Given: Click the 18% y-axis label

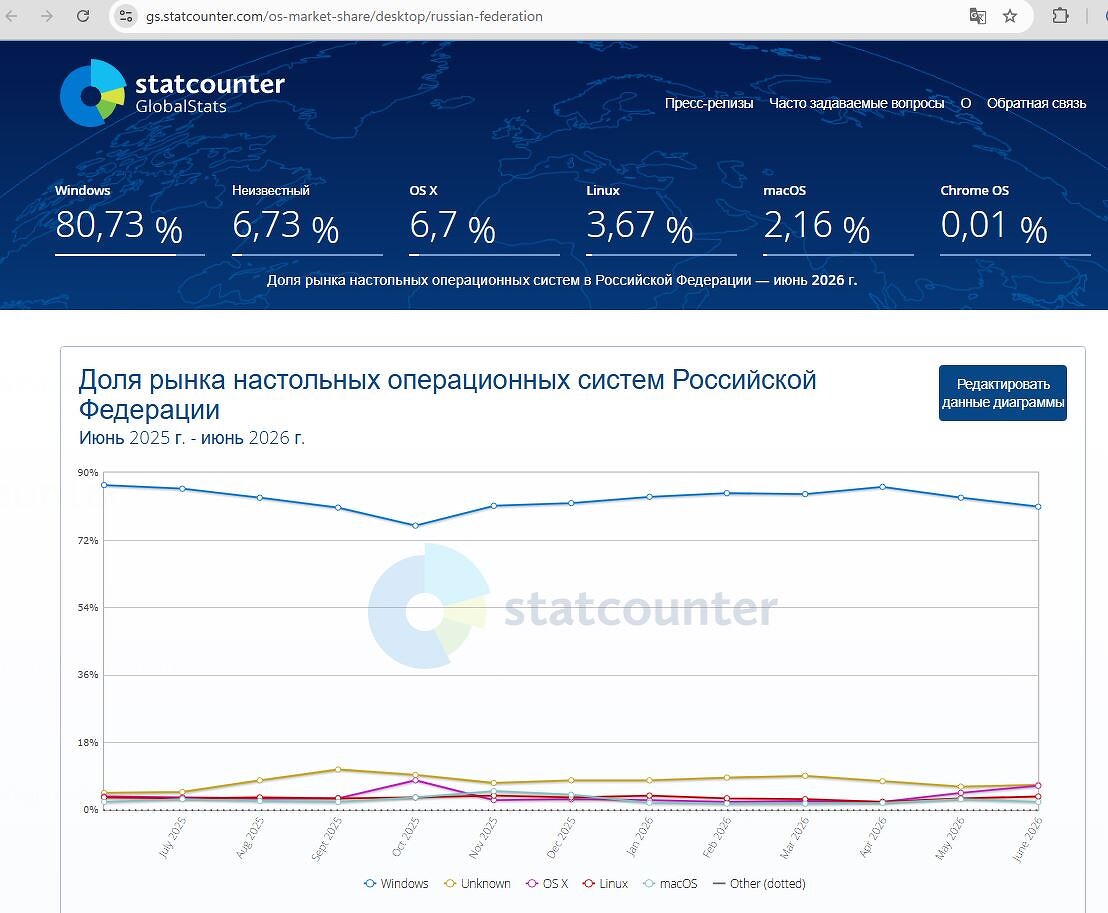Looking at the screenshot, I should [88, 743].
